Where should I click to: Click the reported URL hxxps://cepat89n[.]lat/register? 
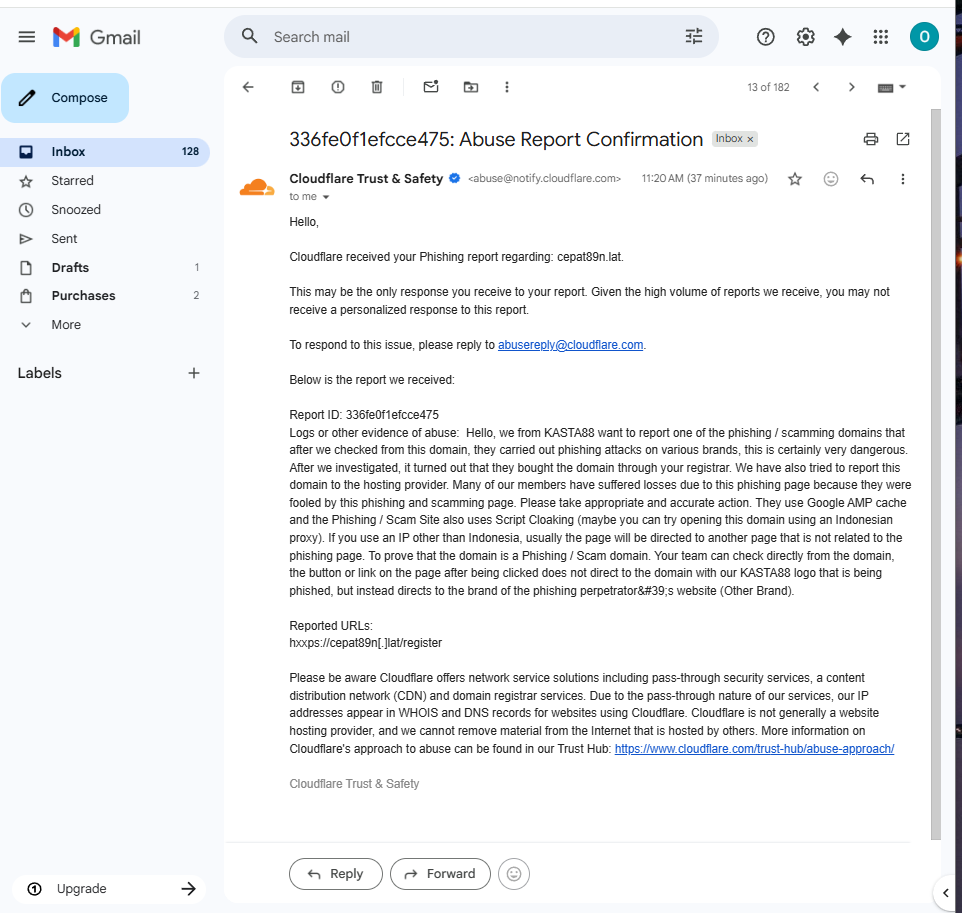pyautogui.click(x=366, y=643)
